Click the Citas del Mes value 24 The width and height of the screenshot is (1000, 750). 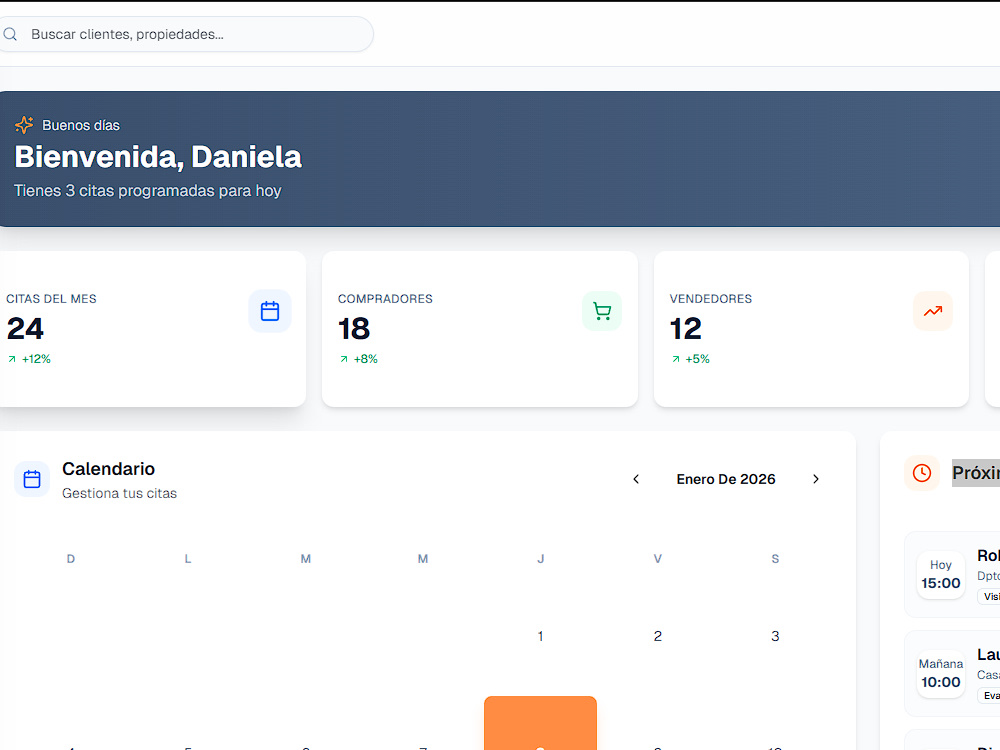click(25, 329)
